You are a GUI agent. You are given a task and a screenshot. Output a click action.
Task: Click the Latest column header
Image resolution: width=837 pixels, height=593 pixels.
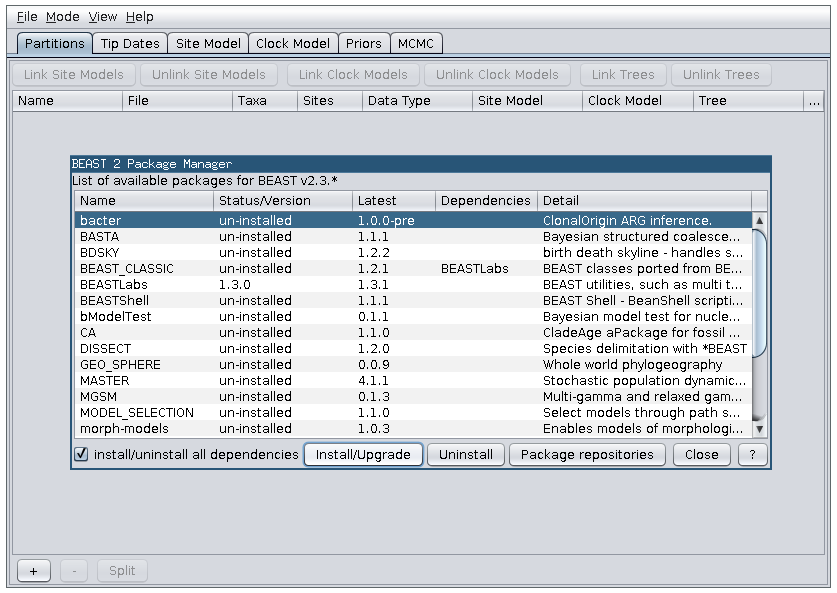coord(394,201)
